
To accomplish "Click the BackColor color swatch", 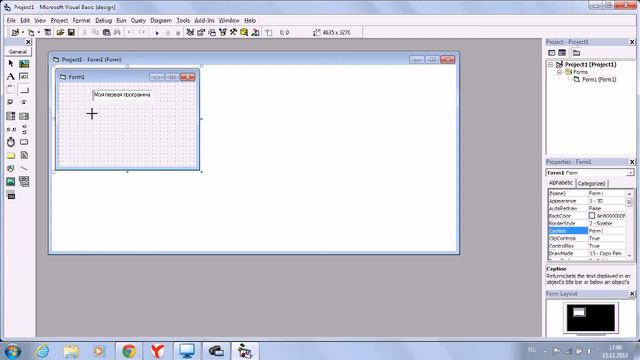I will pyautogui.click(x=592, y=216).
